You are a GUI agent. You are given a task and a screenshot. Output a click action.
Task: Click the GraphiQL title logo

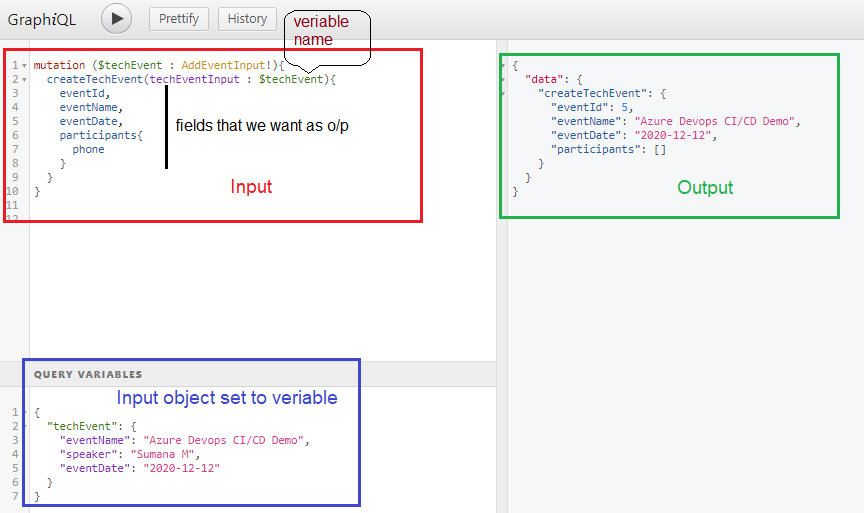click(44, 18)
